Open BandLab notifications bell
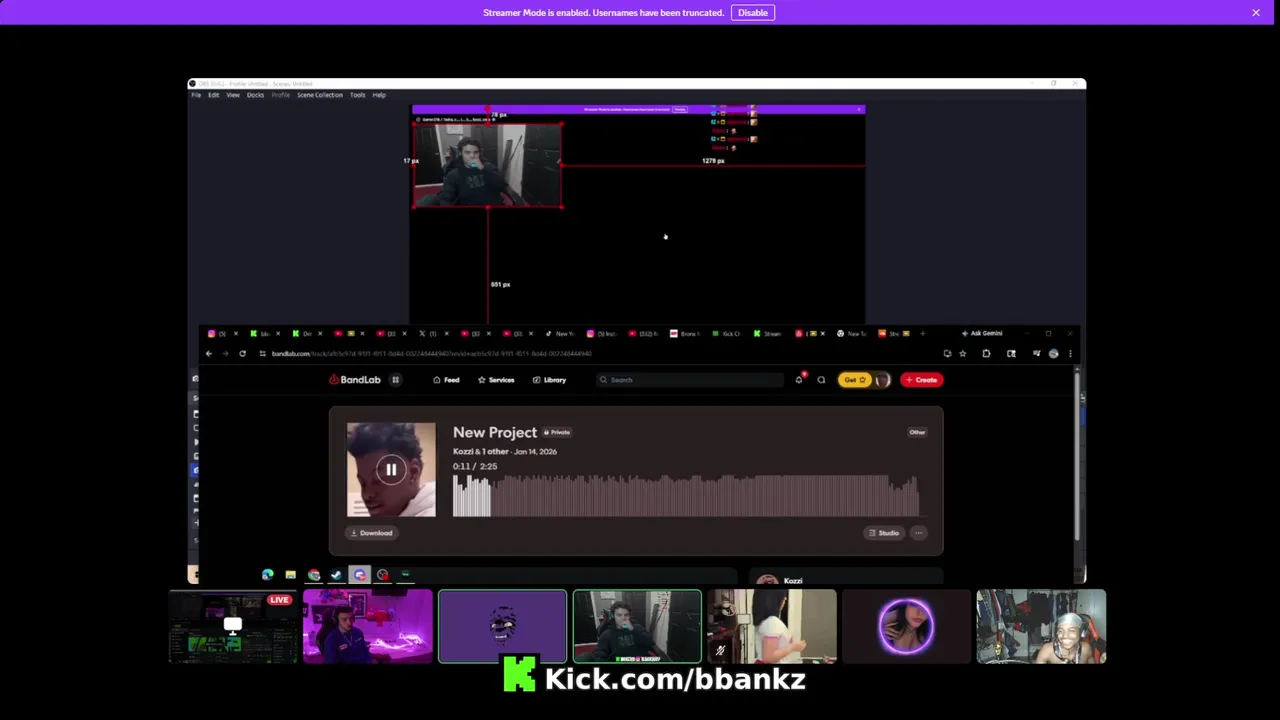The height and width of the screenshot is (720, 1280). click(799, 379)
